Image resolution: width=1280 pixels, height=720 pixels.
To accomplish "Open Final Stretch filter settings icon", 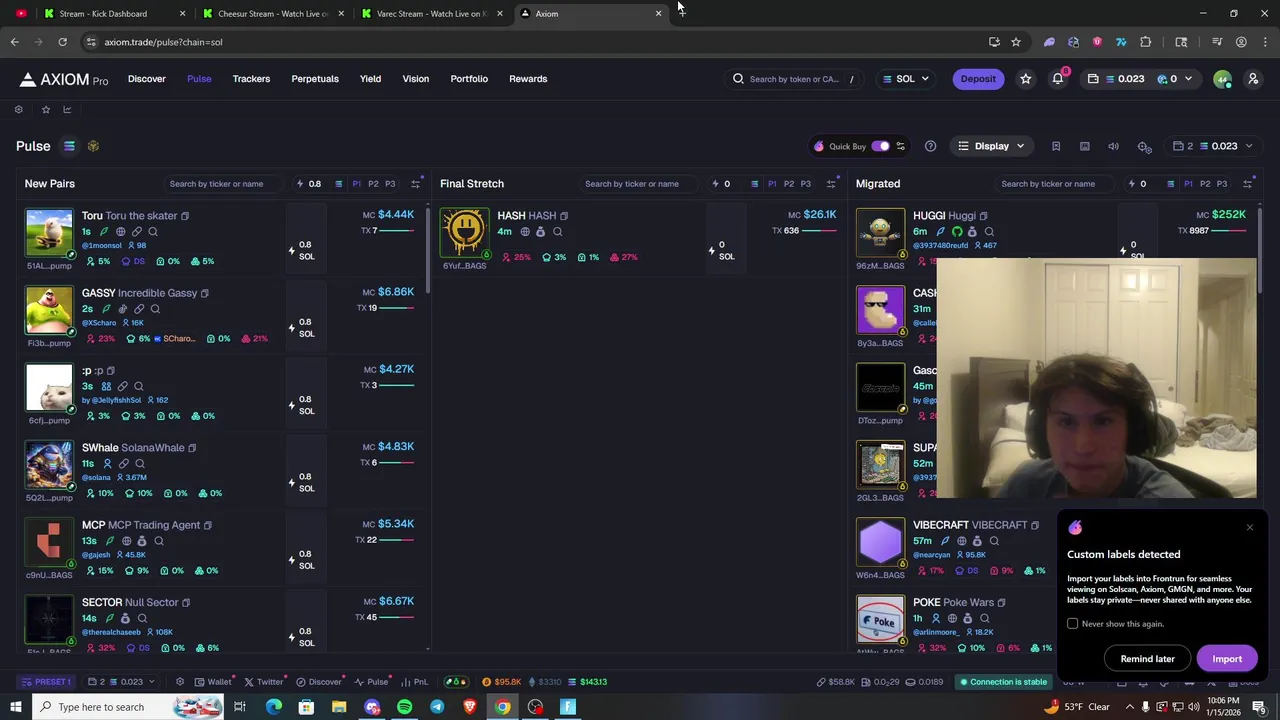I will pyautogui.click(x=831, y=184).
